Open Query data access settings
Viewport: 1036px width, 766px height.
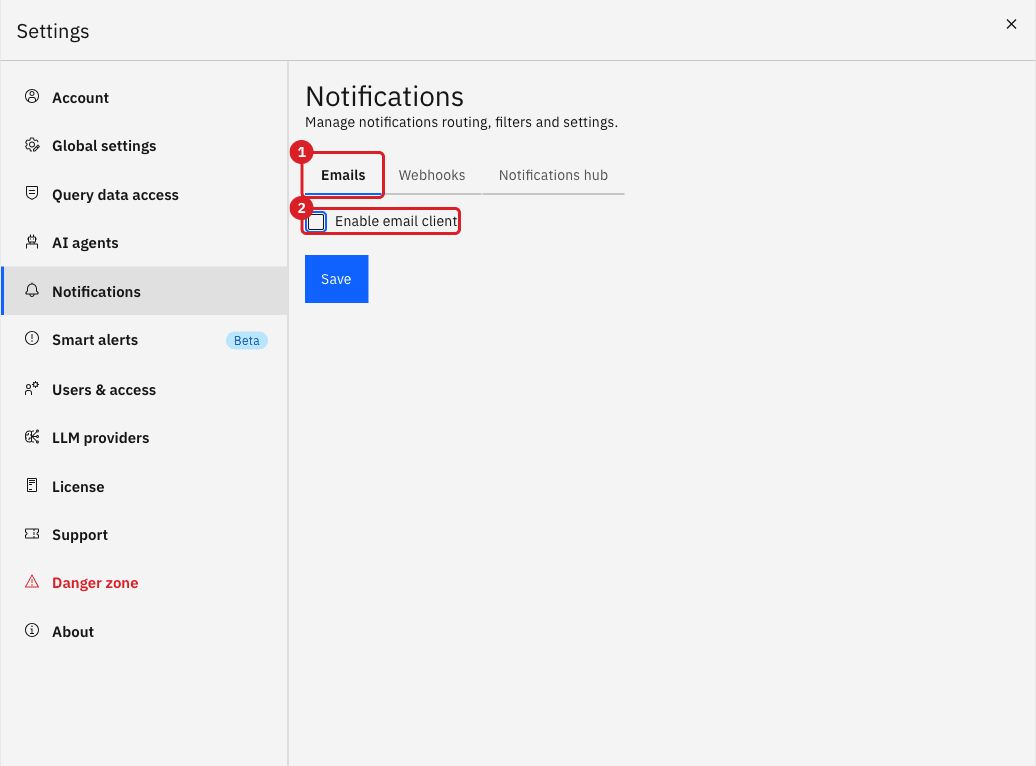pos(145,195)
